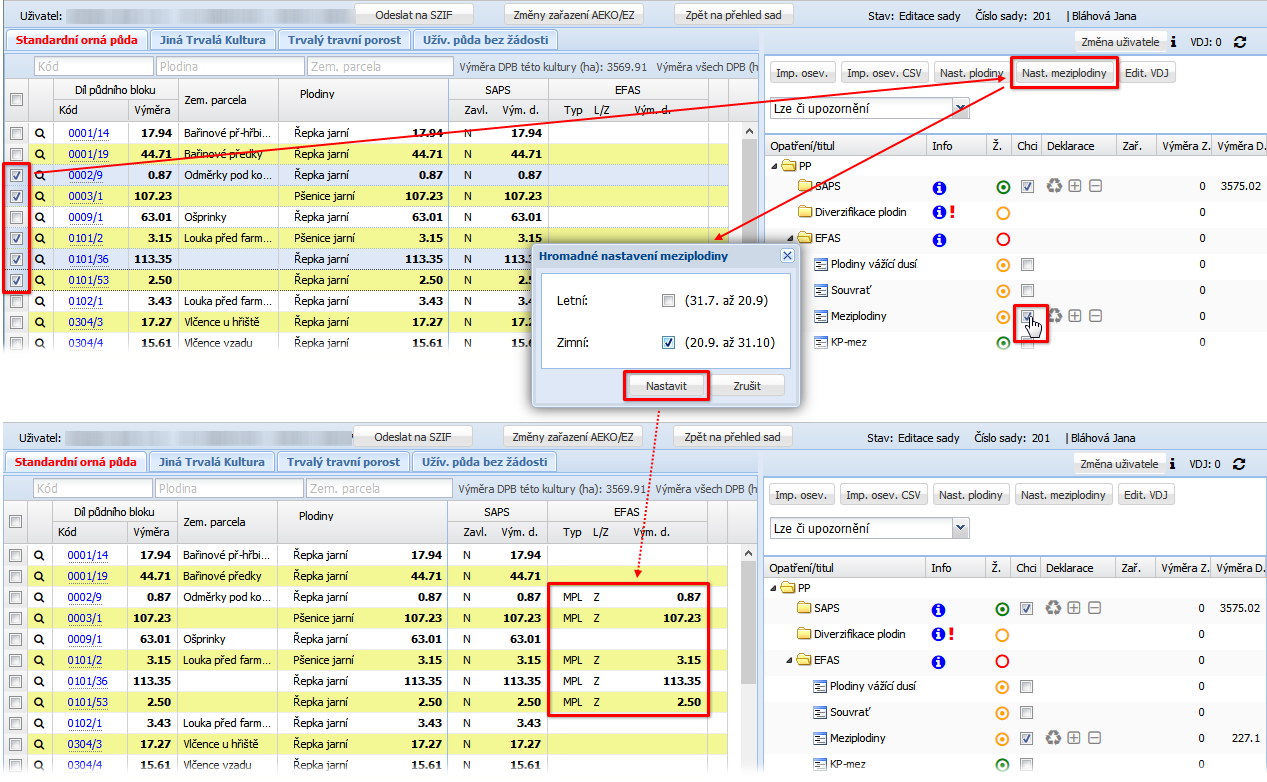This screenshot has height=782, width=1267.
Task: Open magnifier for block 0001/14 in upper view
Action: [x=41, y=133]
